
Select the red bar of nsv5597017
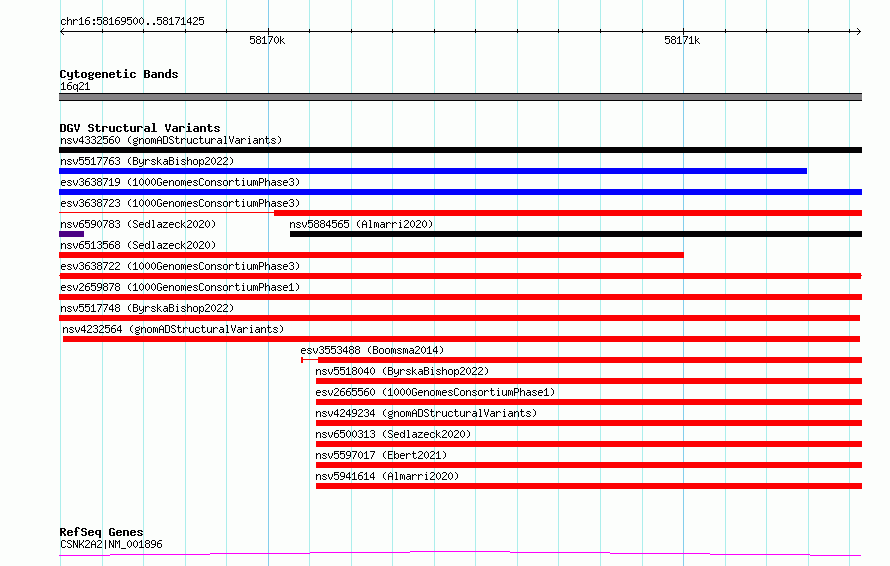[x=589, y=465]
